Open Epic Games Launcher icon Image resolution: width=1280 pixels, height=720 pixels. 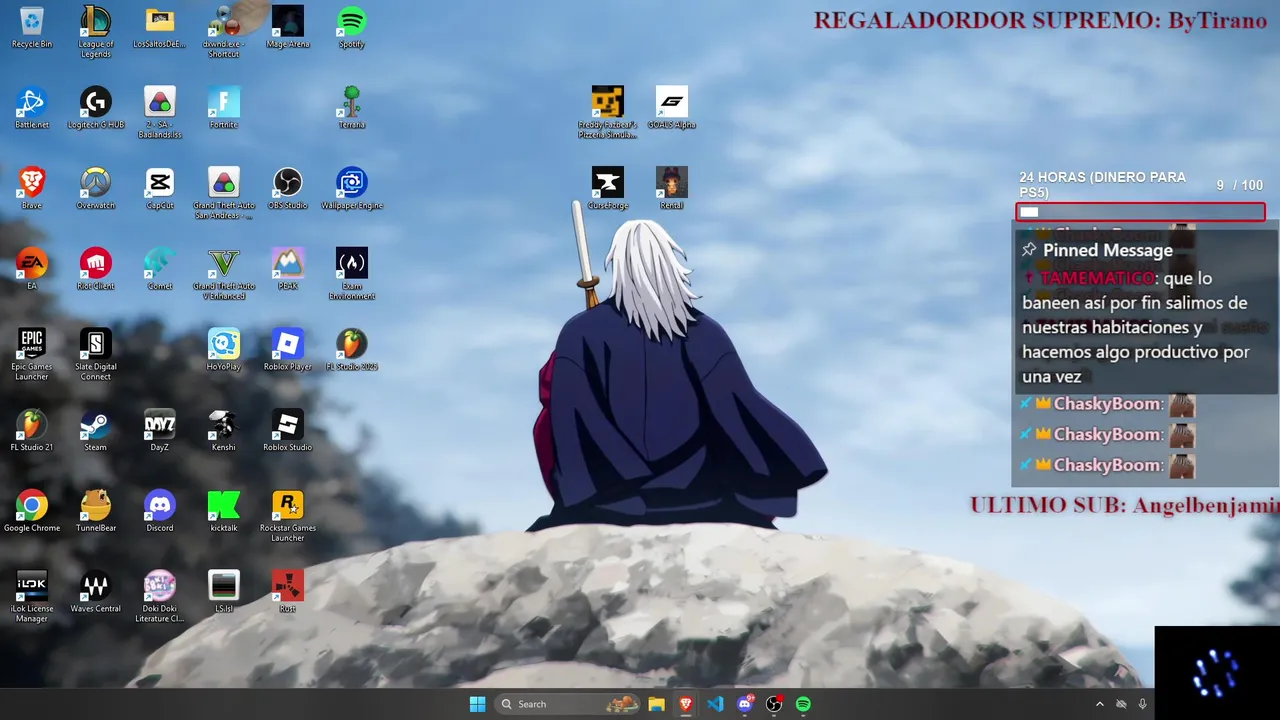point(32,355)
